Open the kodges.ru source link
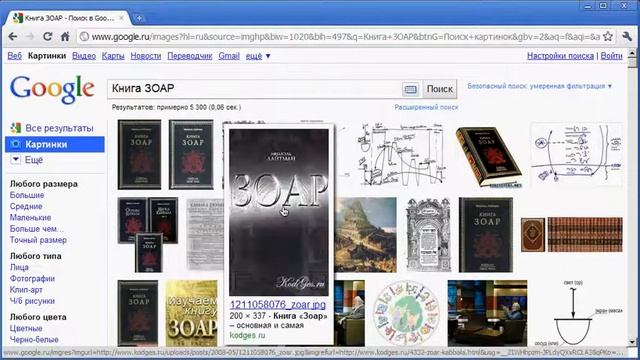 (x=247, y=335)
